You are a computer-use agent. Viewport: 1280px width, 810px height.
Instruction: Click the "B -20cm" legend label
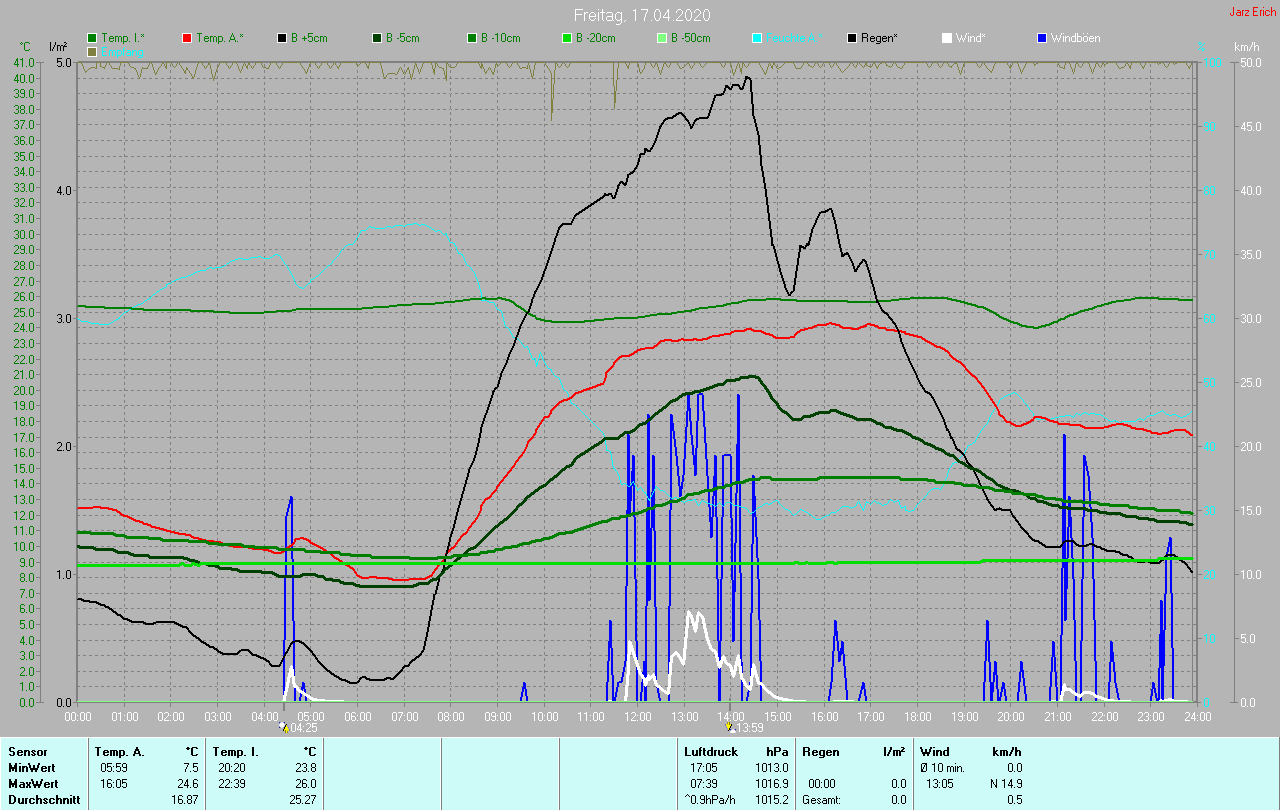(596, 38)
